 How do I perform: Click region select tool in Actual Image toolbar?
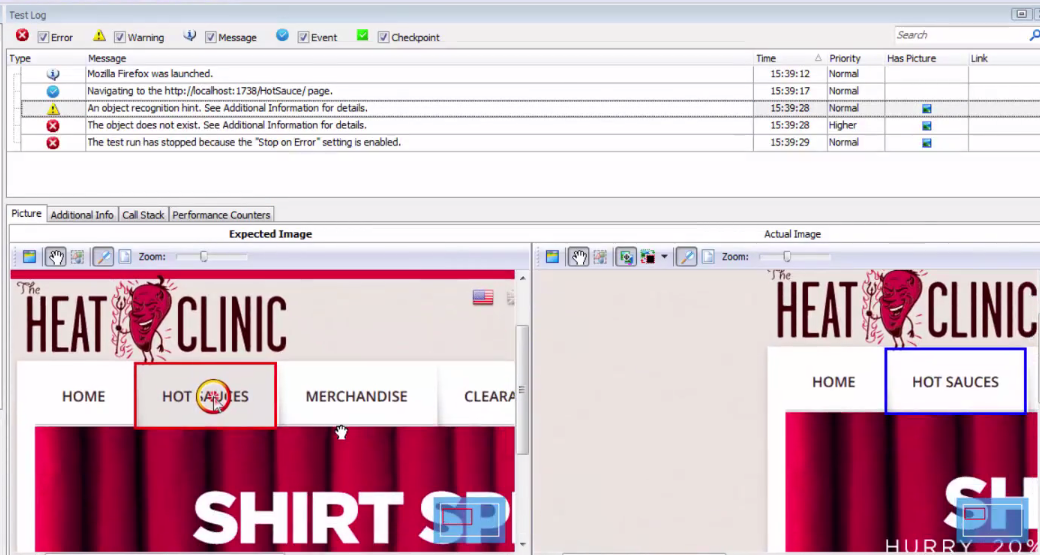click(x=600, y=257)
